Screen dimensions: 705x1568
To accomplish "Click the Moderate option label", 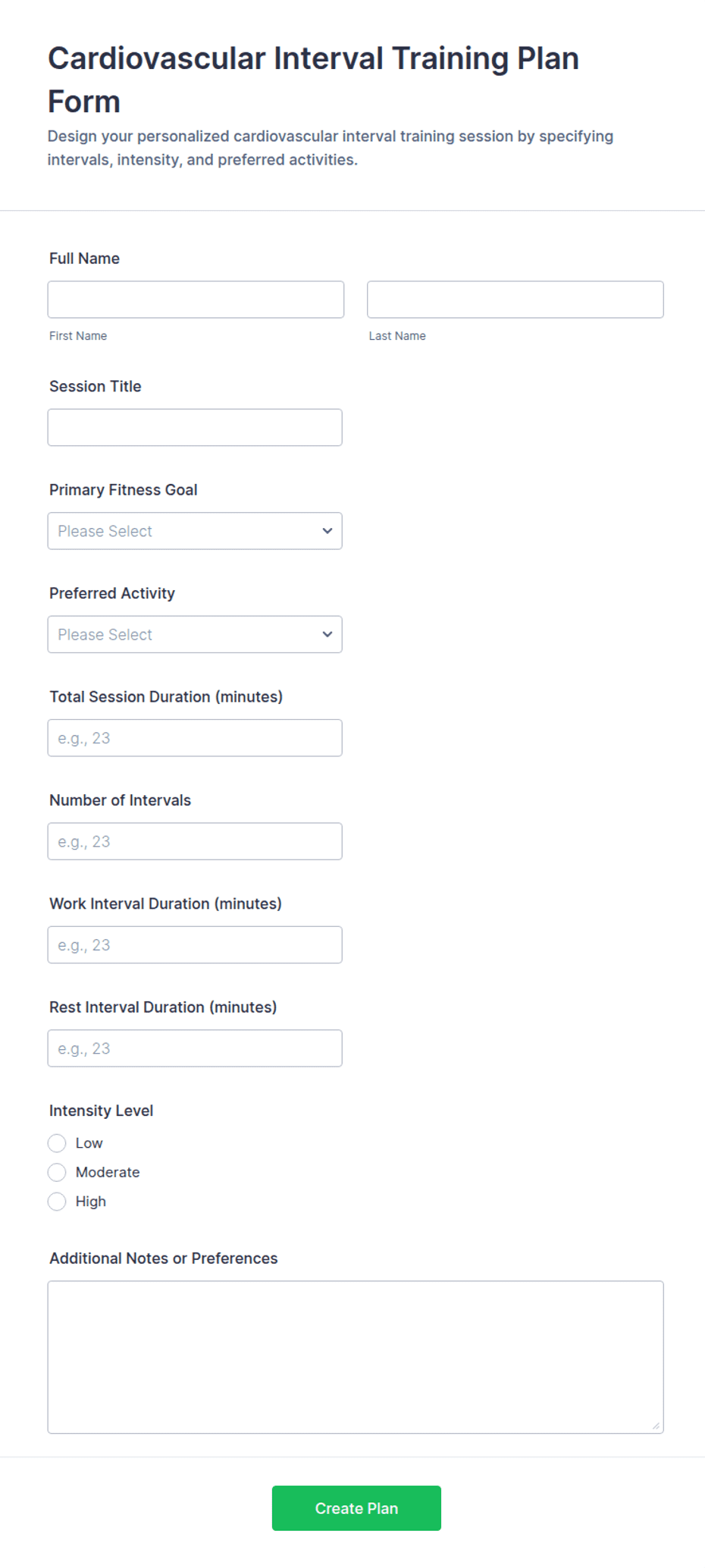I will click(x=108, y=1173).
